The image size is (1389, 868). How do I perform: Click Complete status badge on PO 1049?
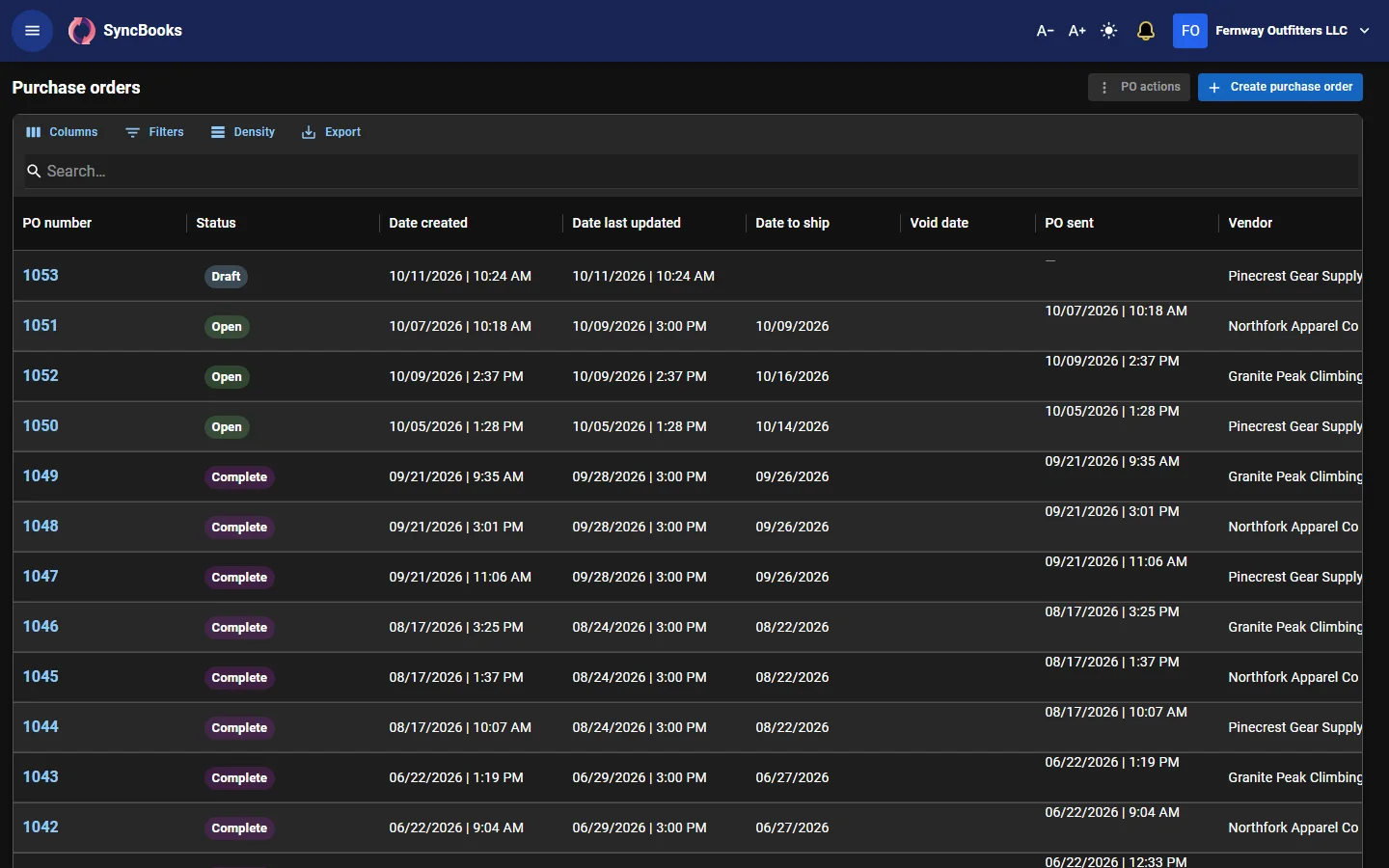click(239, 477)
